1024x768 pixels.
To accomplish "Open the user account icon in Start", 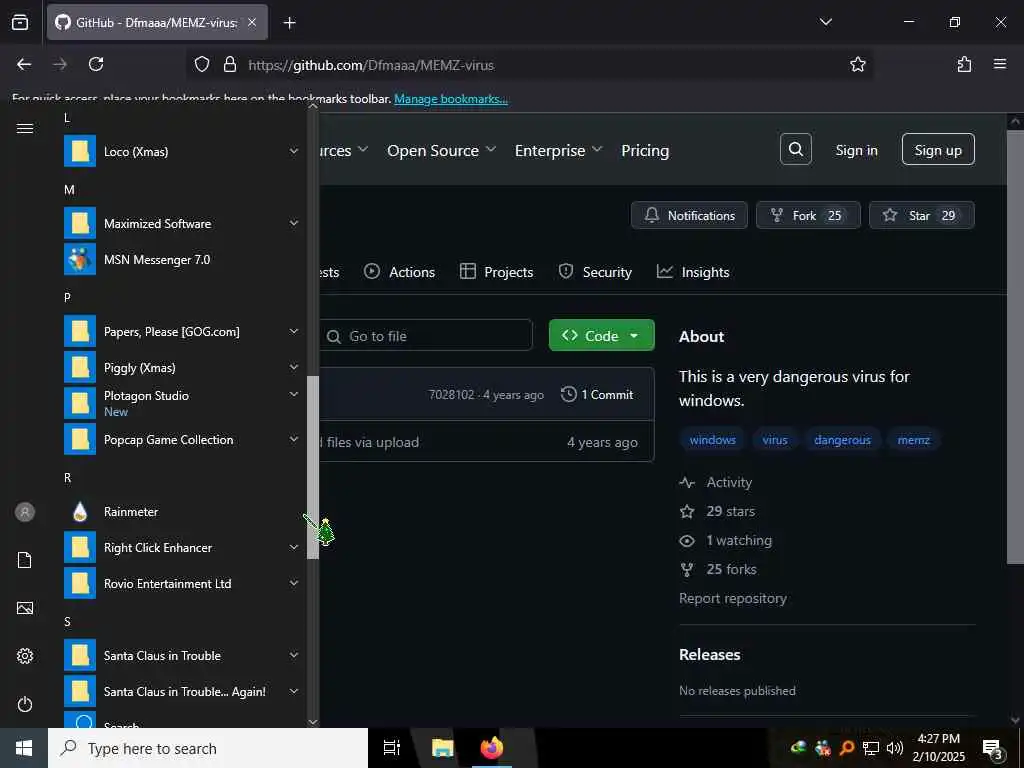I will coord(25,512).
